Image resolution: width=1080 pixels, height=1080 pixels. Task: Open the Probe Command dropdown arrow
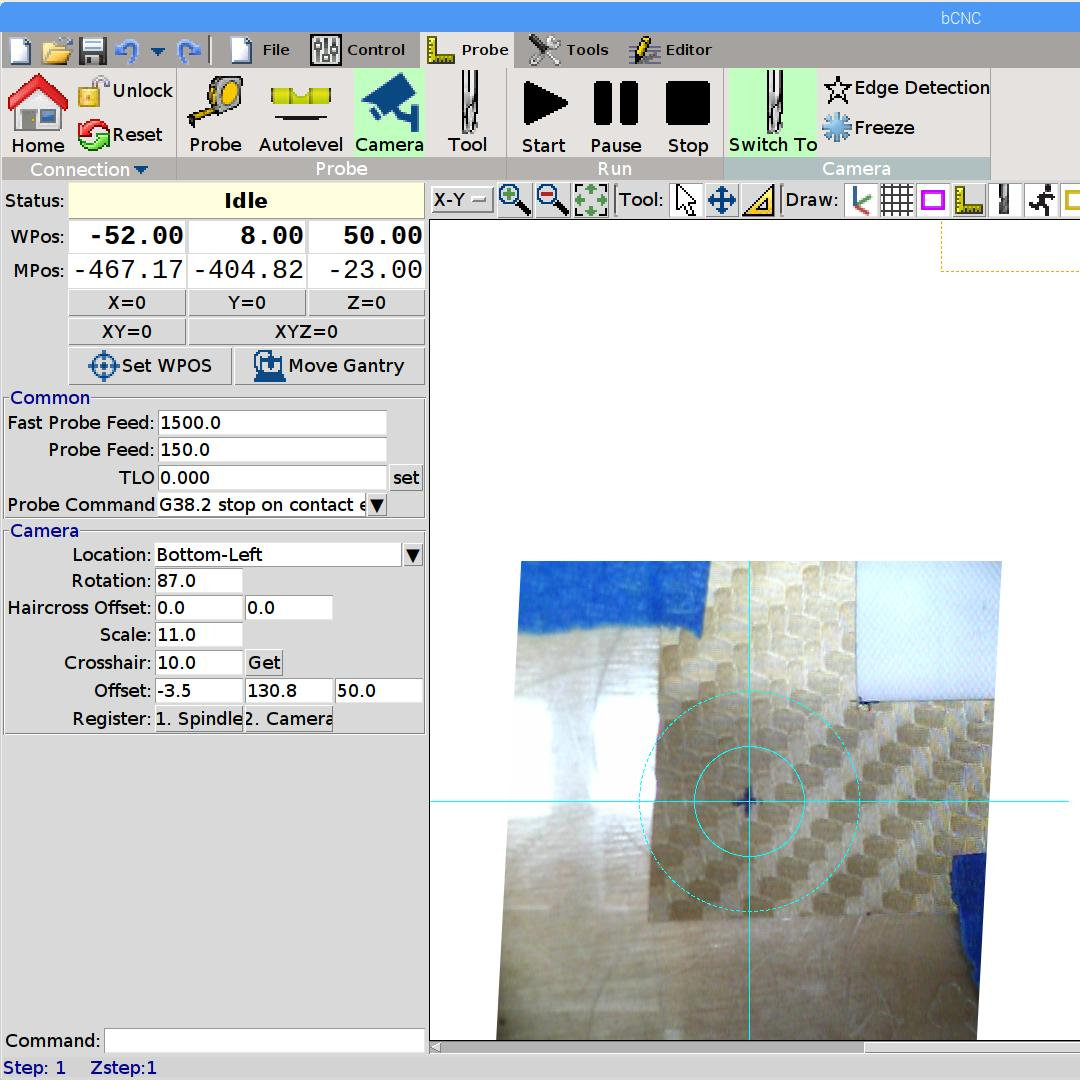tap(376, 505)
